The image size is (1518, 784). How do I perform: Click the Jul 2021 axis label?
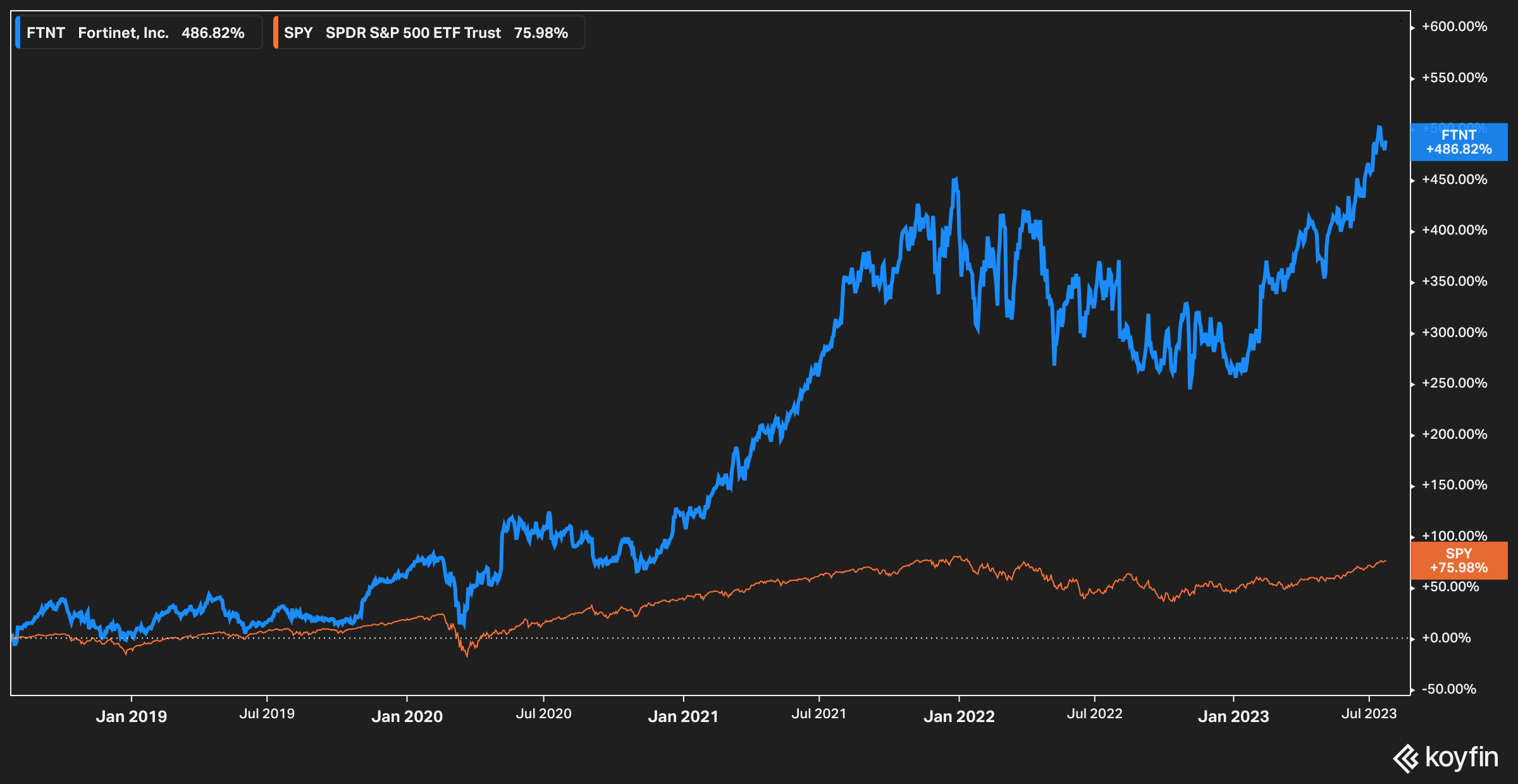pyautogui.click(x=818, y=714)
